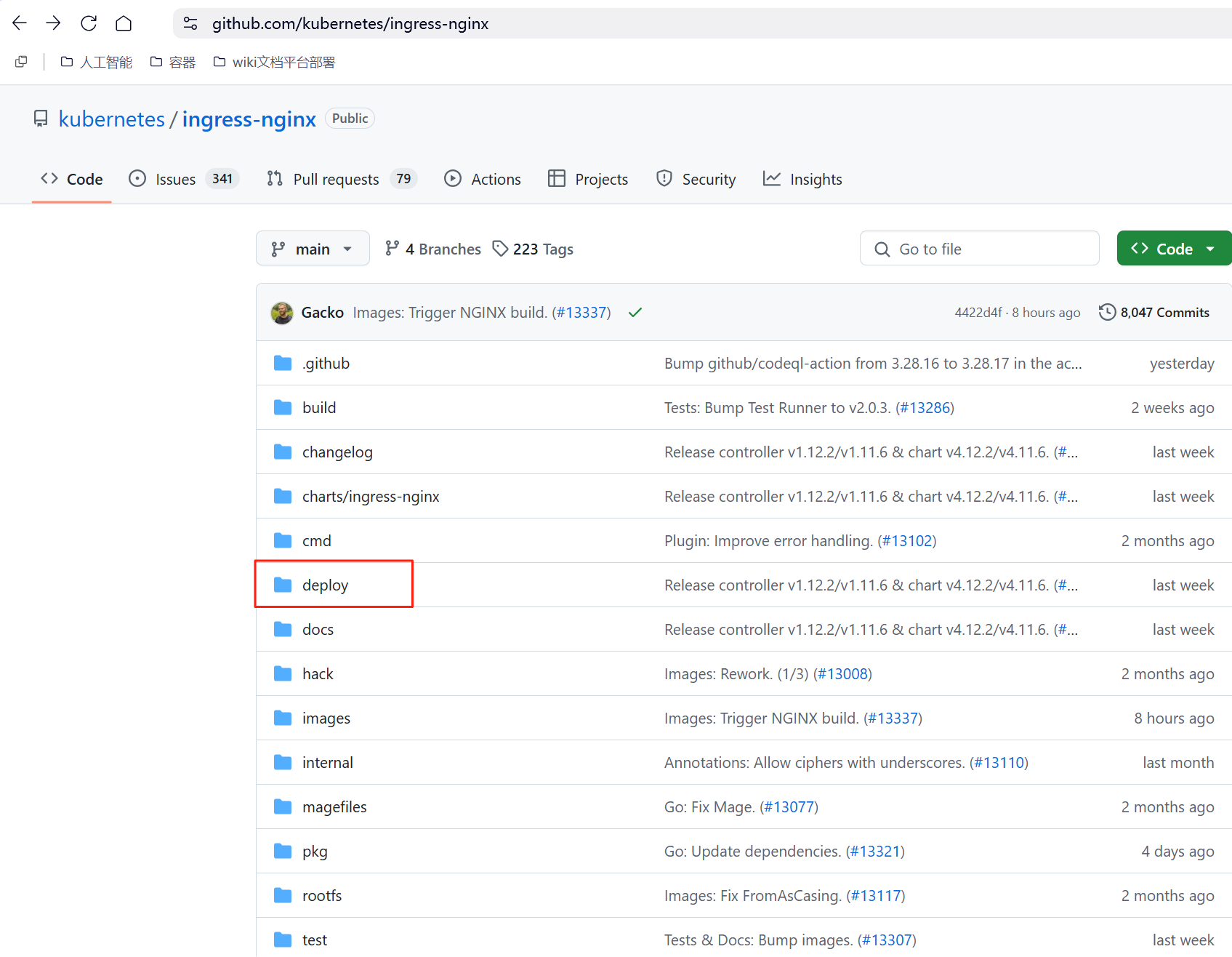Click the history clock icon by Commits
Screen dimensions: 1232x957
(1107, 312)
